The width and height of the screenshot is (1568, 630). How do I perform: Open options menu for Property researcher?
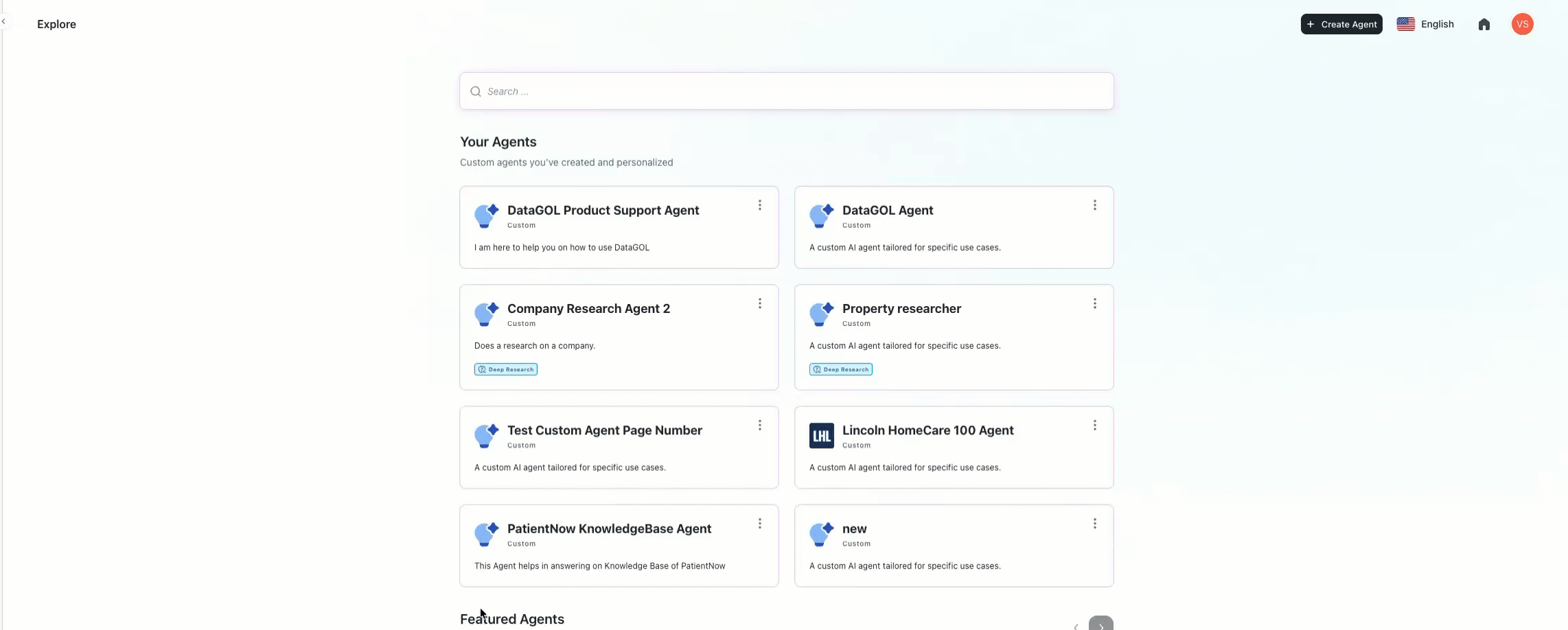[x=1094, y=303]
